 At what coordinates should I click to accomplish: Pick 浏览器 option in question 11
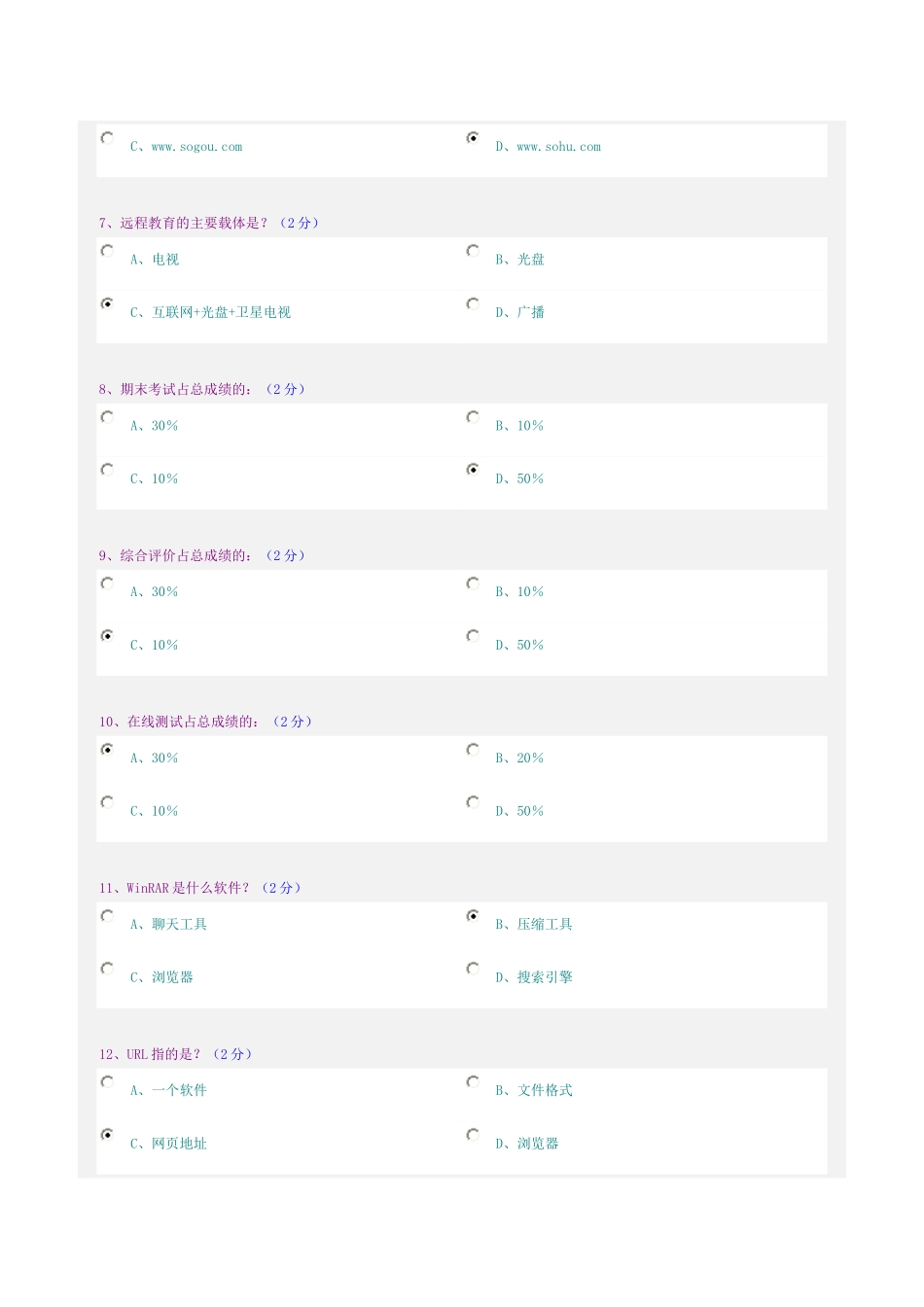point(107,969)
